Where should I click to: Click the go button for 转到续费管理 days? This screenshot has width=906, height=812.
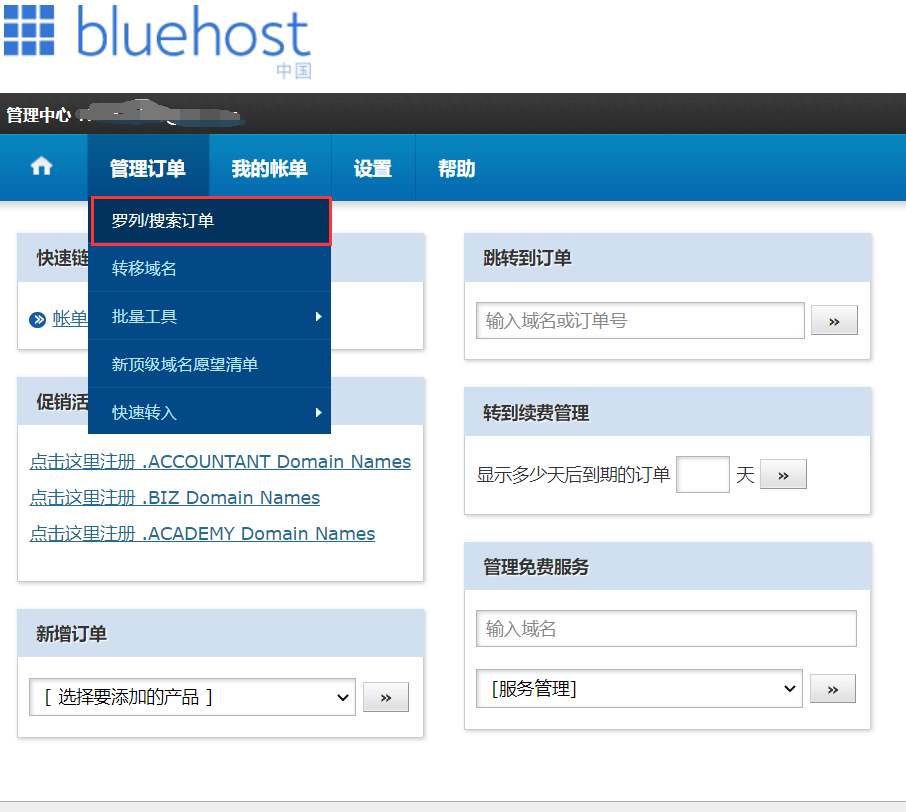[x=783, y=475]
